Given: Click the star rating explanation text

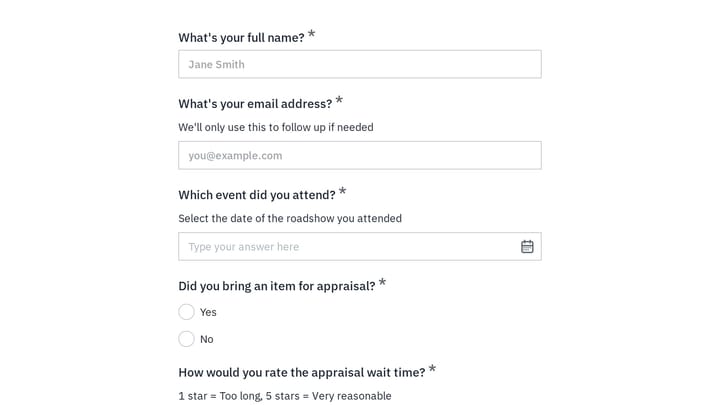Looking at the screenshot, I should (285, 396).
